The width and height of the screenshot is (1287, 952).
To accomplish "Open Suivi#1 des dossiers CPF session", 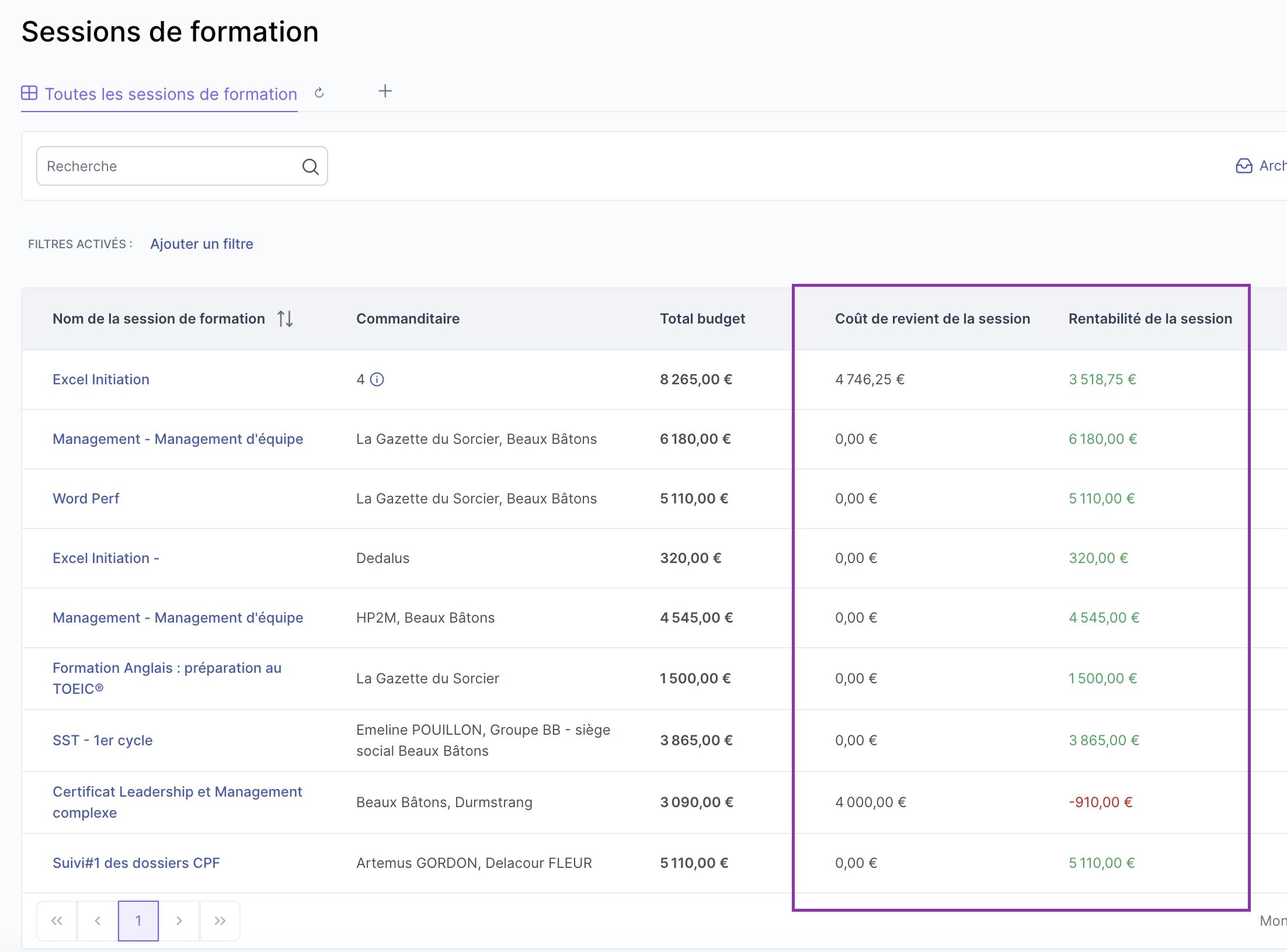I will pos(136,863).
